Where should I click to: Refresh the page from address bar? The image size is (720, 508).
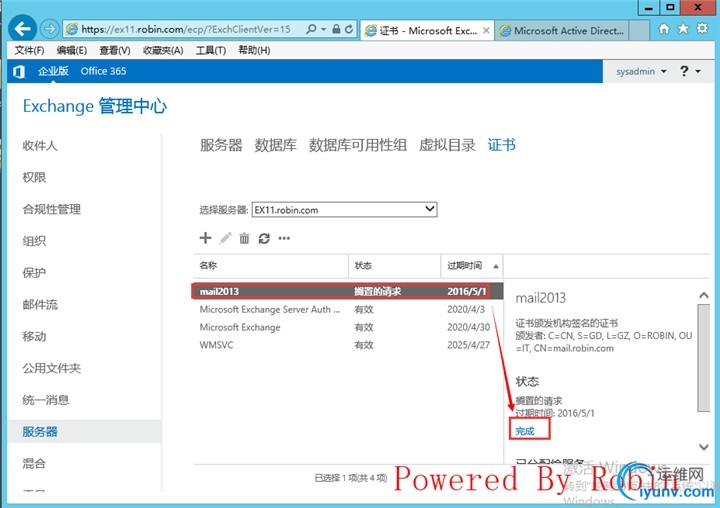pos(349,29)
